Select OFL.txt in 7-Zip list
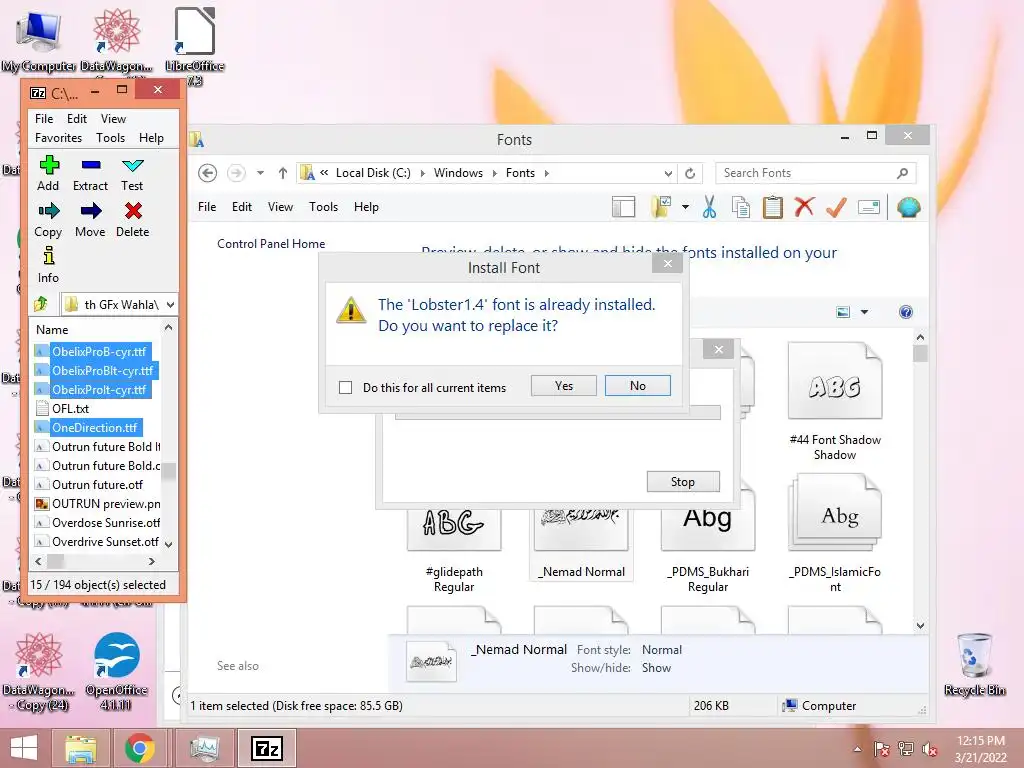 pyautogui.click(x=71, y=408)
